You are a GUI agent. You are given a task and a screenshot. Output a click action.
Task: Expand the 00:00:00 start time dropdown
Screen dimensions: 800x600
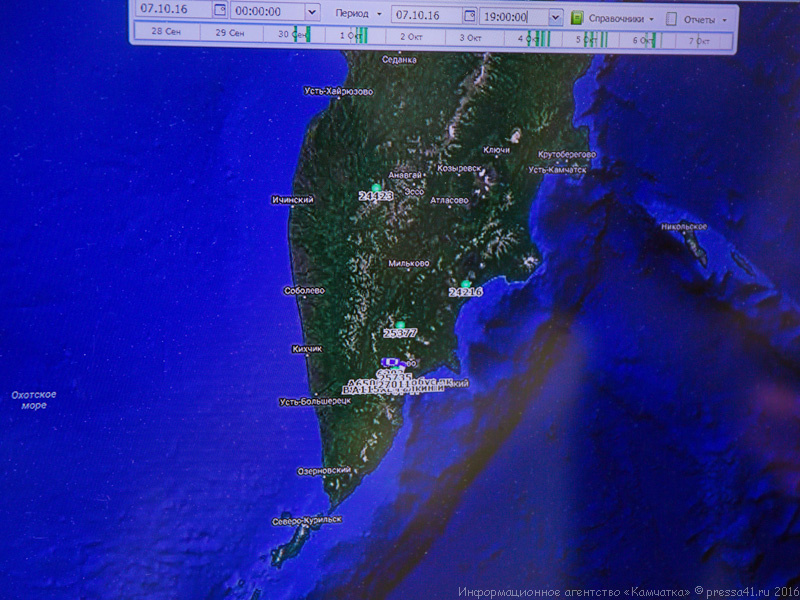click(312, 13)
